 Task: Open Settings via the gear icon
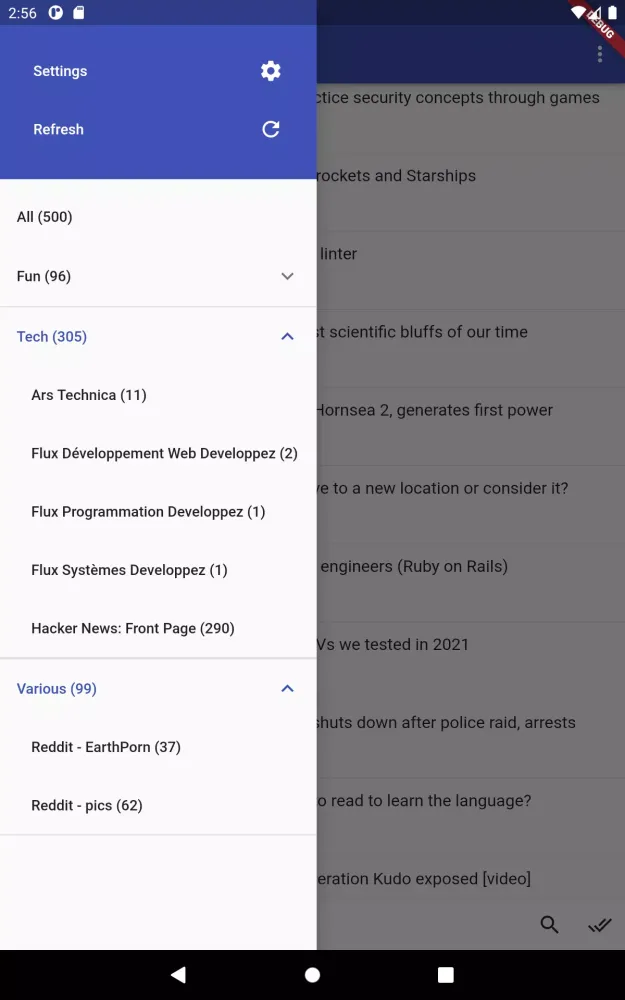[271, 71]
